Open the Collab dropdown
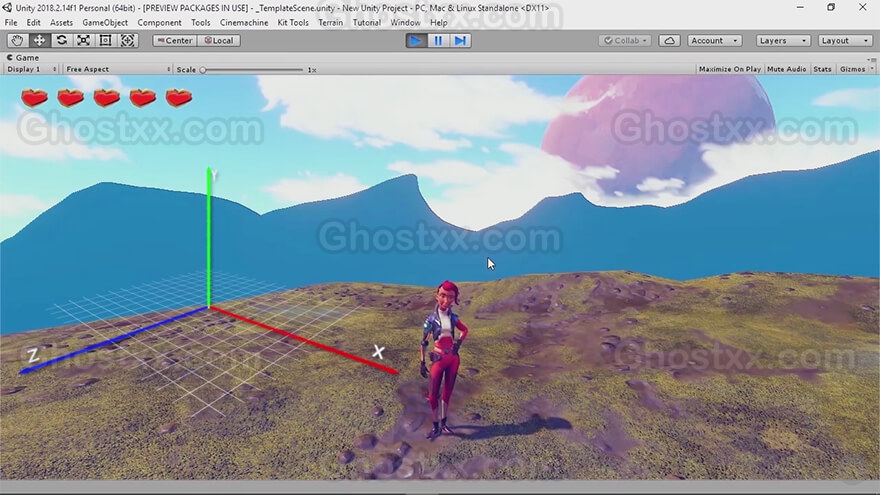 [x=625, y=40]
